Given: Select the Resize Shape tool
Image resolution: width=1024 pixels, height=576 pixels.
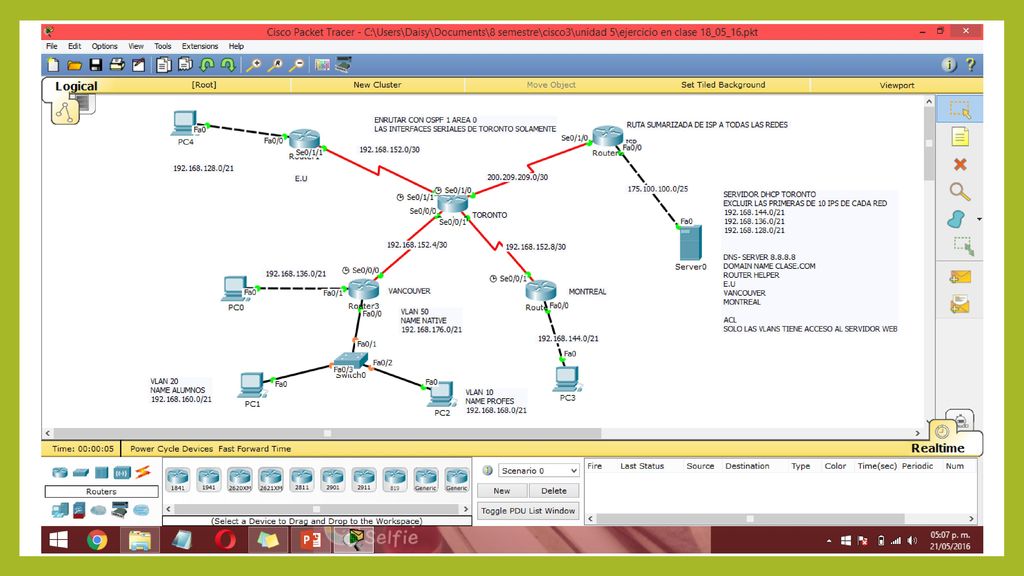Looking at the screenshot, I should coord(963,246).
